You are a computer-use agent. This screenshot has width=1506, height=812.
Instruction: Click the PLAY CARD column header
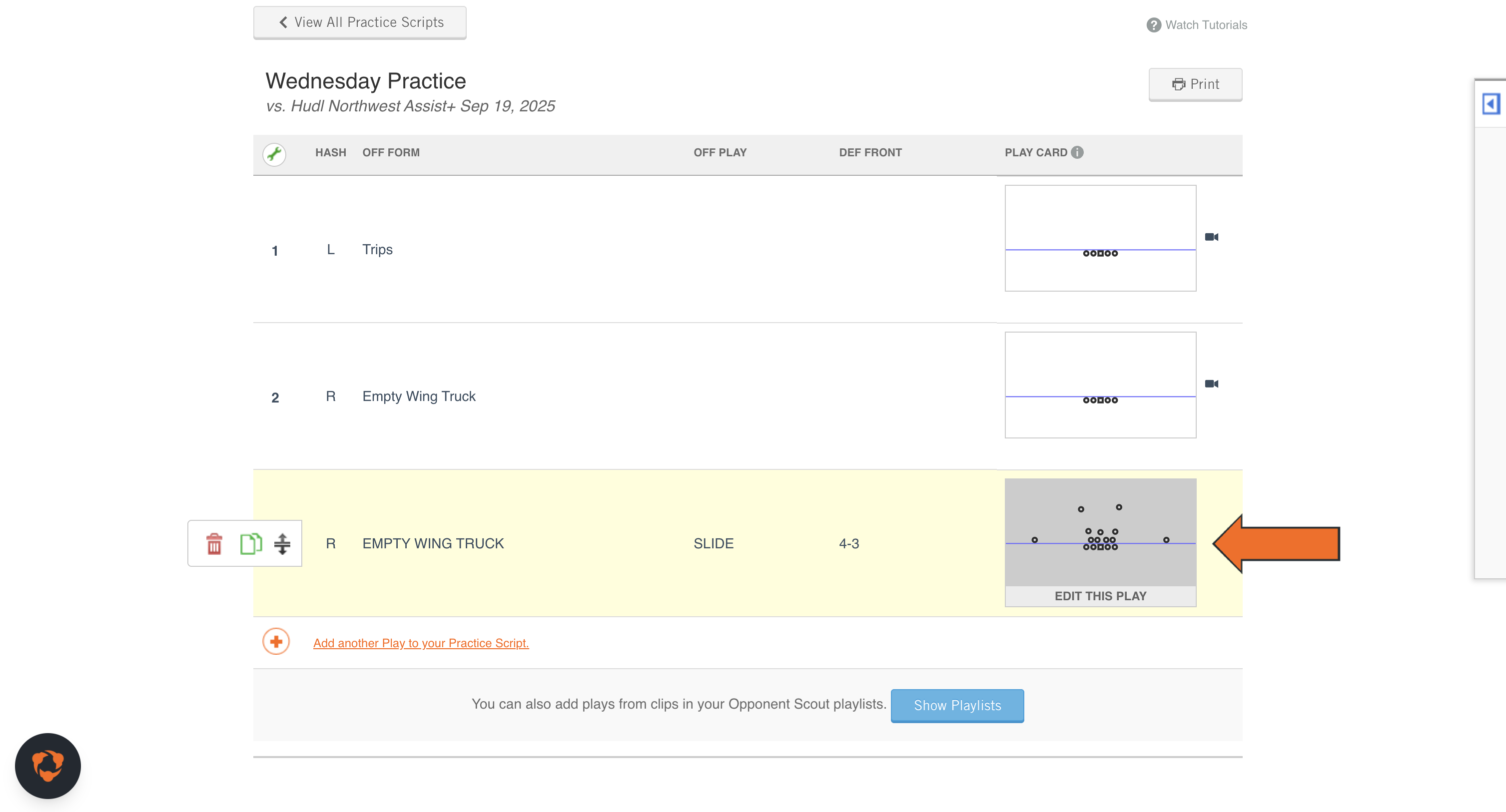pos(1035,152)
